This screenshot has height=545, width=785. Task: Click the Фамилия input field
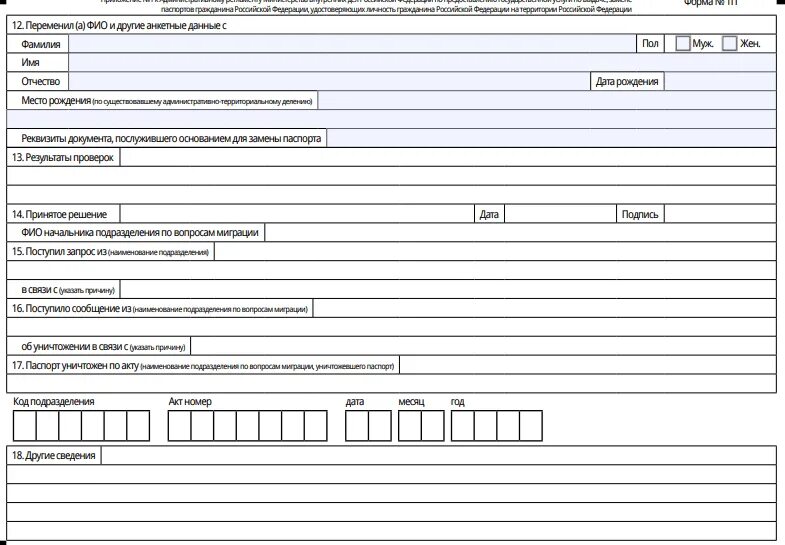(x=352, y=44)
